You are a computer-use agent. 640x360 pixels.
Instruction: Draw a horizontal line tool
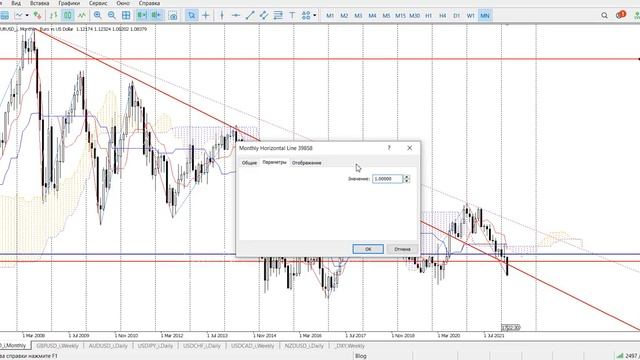(x=236, y=16)
